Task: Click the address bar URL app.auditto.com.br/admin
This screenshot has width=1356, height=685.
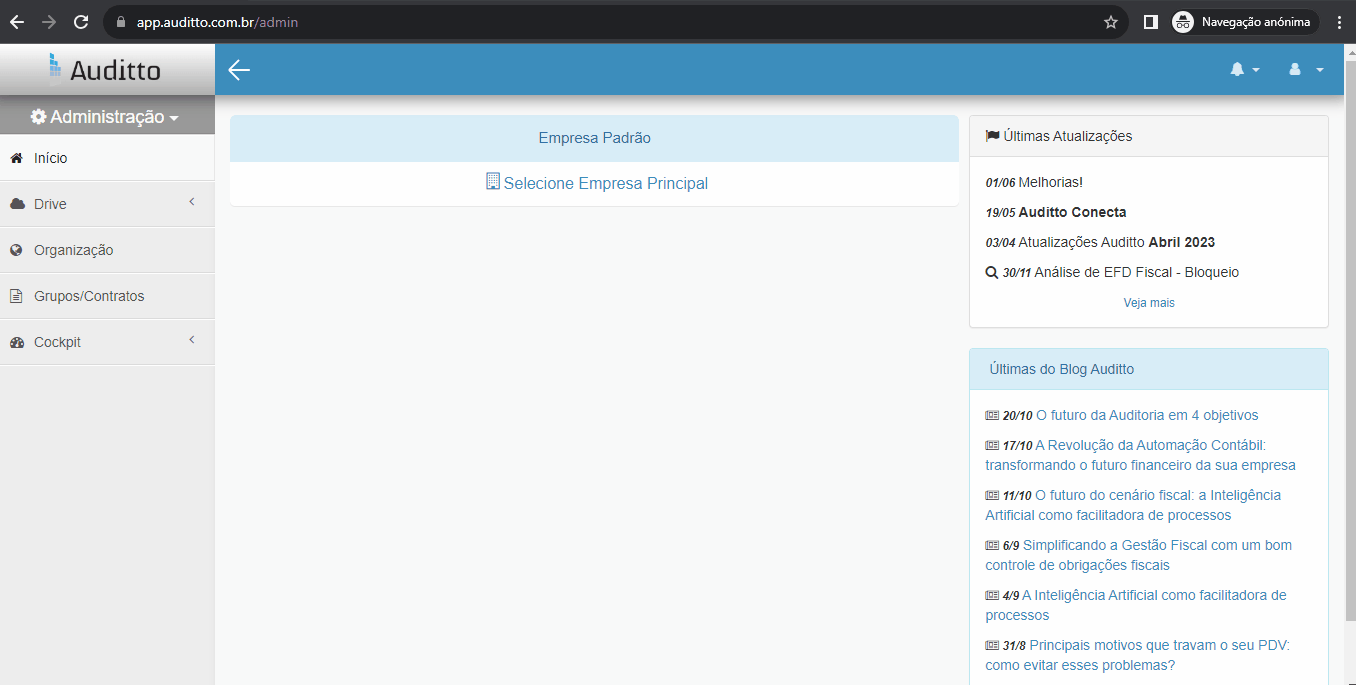Action: click(x=217, y=22)
